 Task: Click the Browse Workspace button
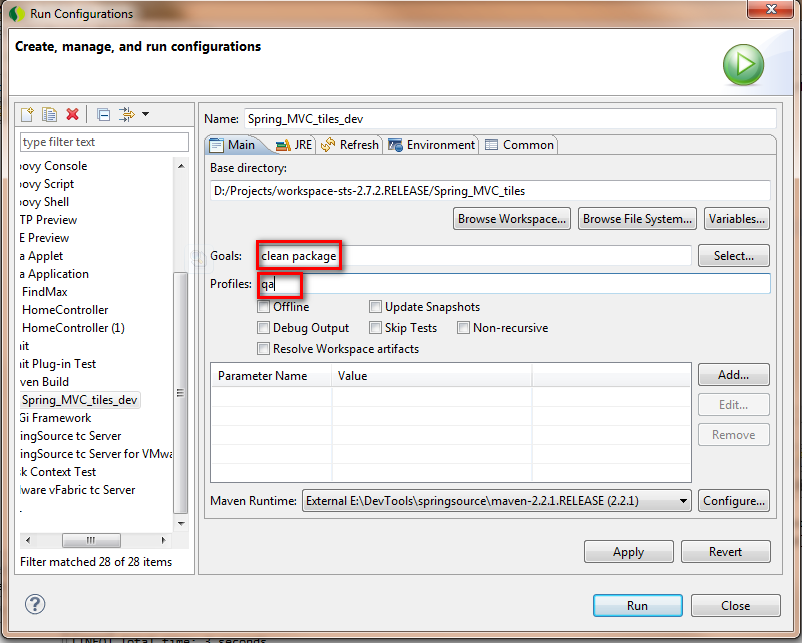(511, 219)
